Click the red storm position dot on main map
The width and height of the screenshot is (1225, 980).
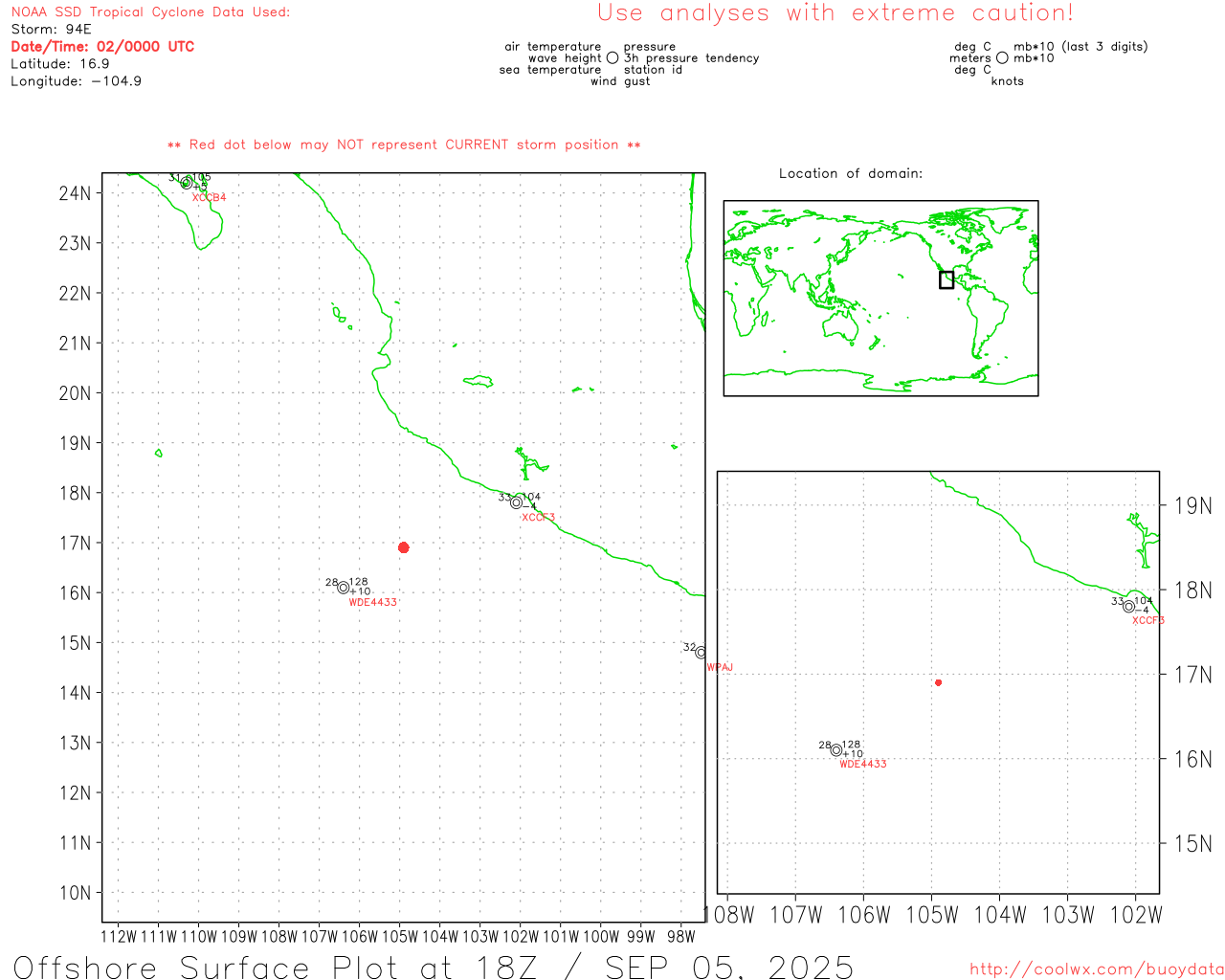pos(403,547)
